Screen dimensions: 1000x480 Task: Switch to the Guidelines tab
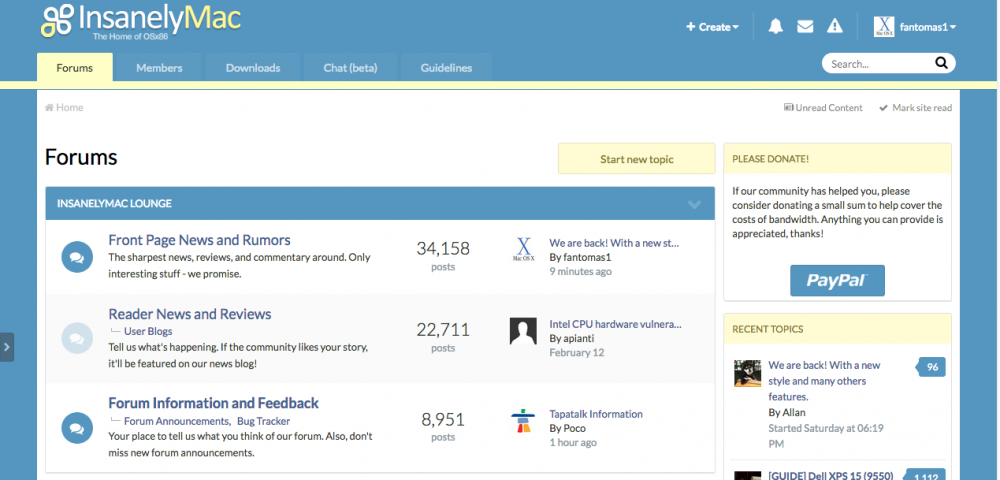446,68
